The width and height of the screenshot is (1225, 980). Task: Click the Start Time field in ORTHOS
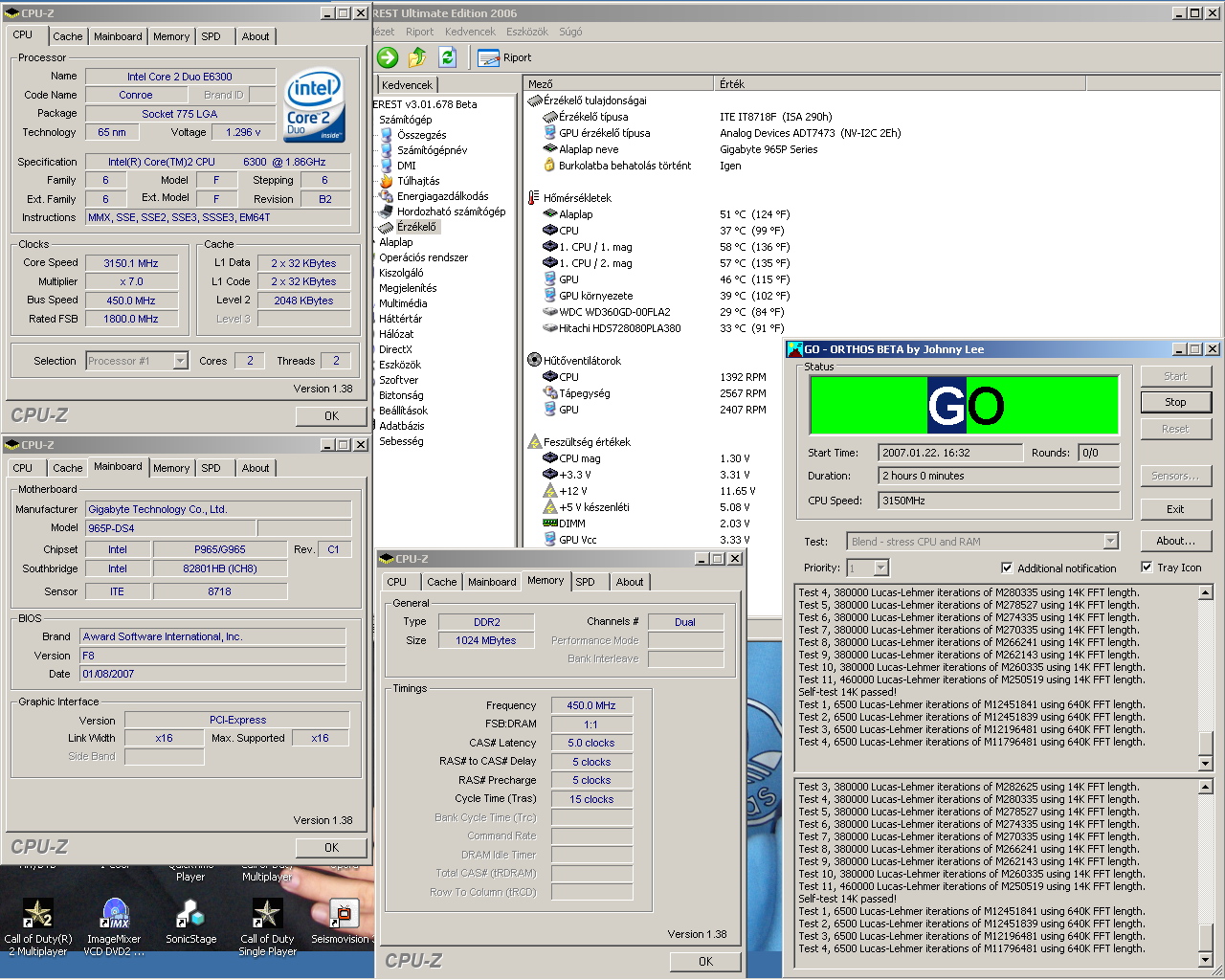[950, 453]
